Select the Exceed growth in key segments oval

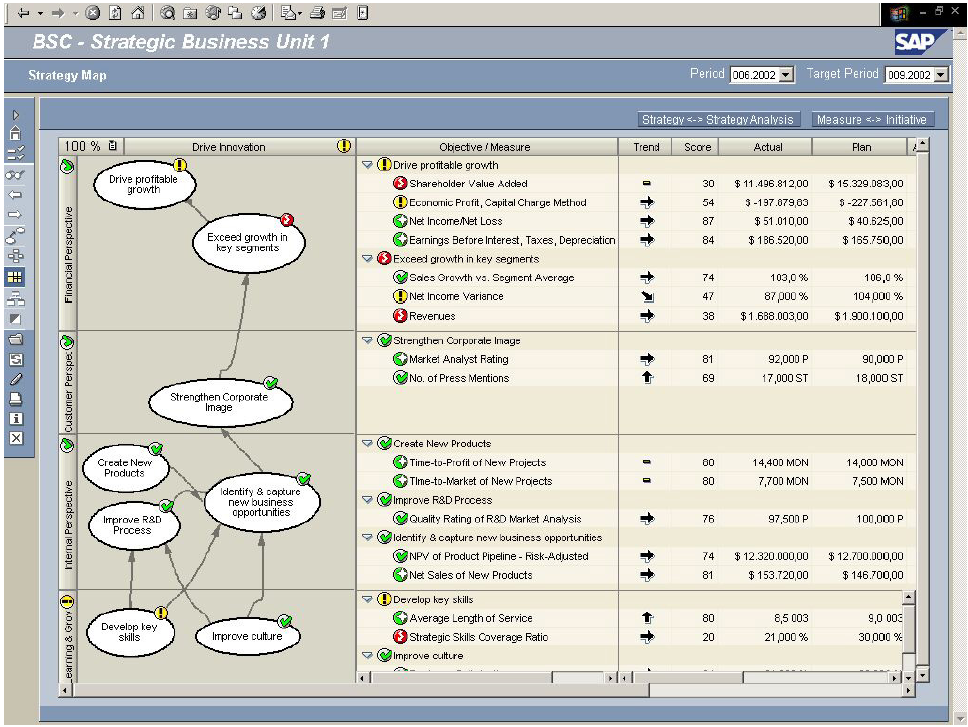248,243
